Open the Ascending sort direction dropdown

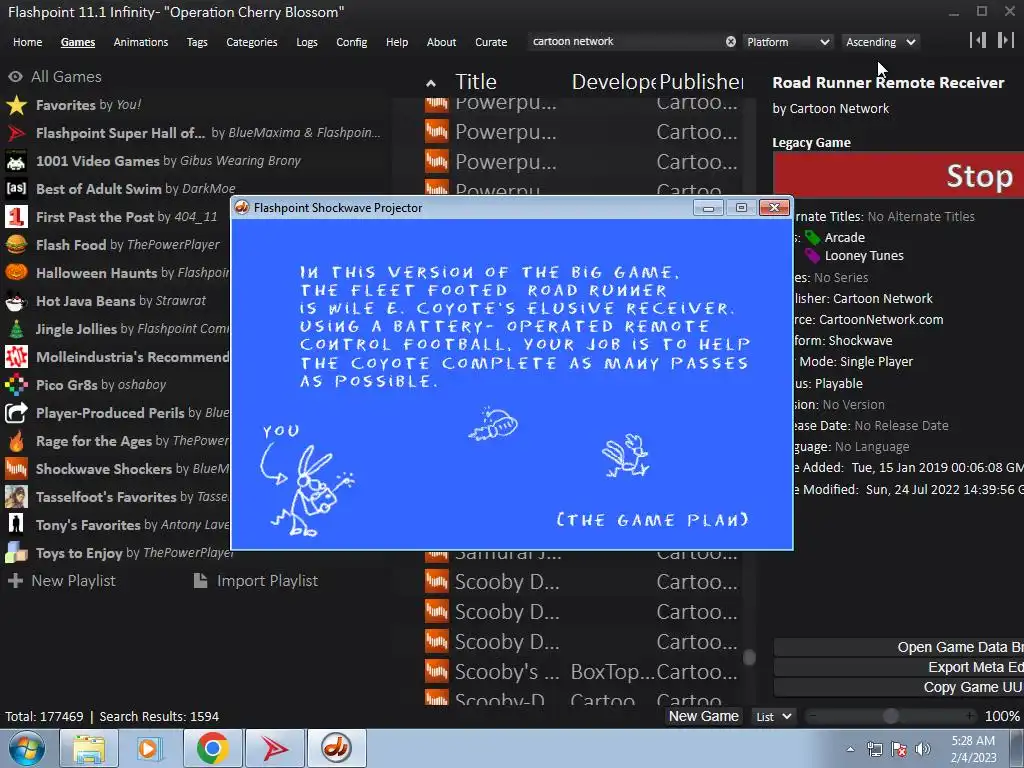[x=880, y=42]
